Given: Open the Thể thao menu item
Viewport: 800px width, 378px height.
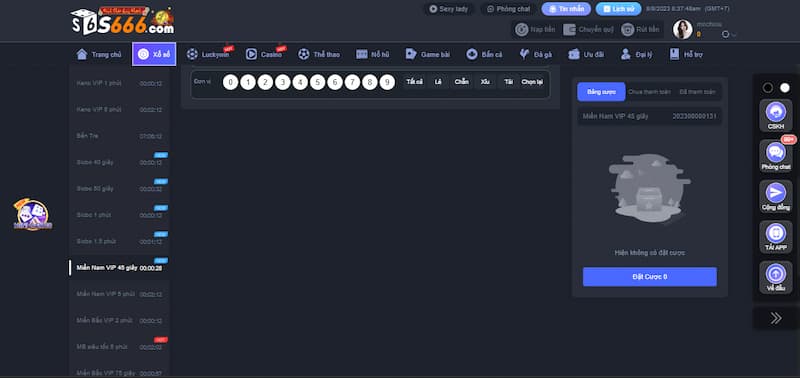Looking at the screenshot, I should click(x=319, y=55).
